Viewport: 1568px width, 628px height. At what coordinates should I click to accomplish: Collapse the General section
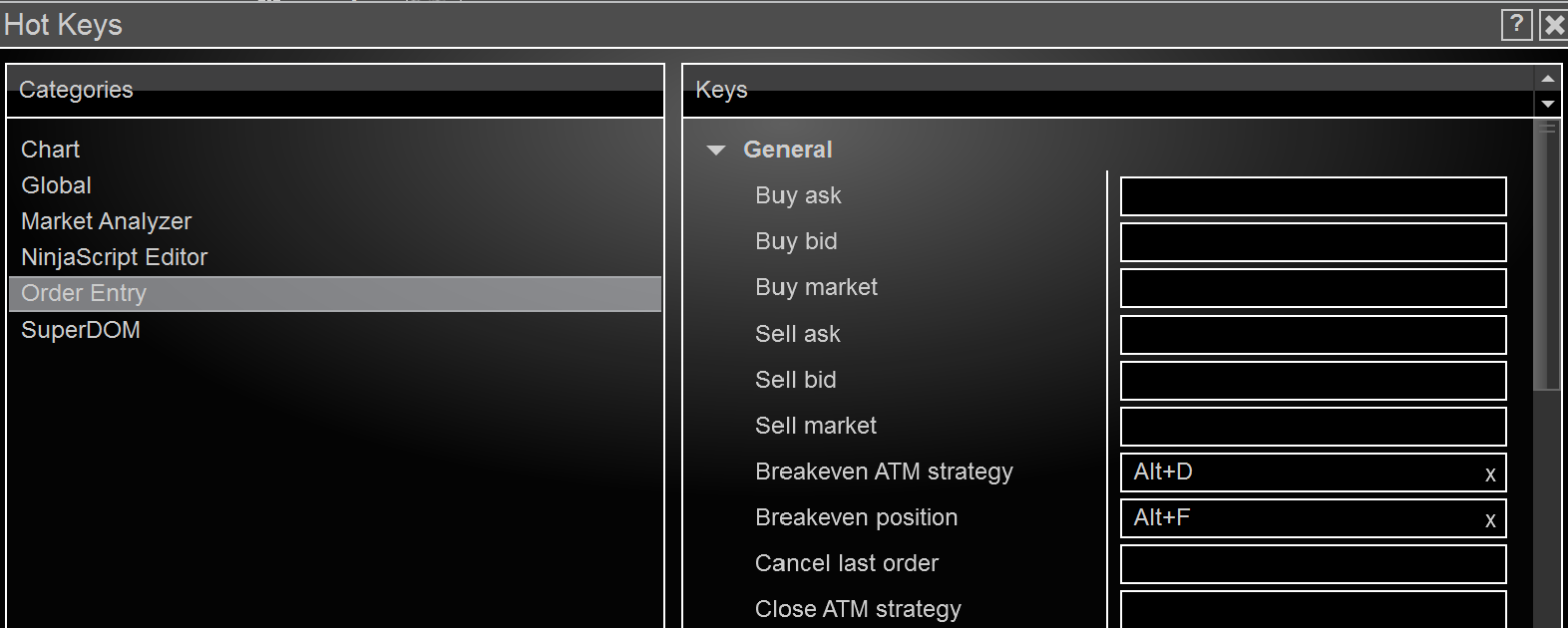coord(716,151)
